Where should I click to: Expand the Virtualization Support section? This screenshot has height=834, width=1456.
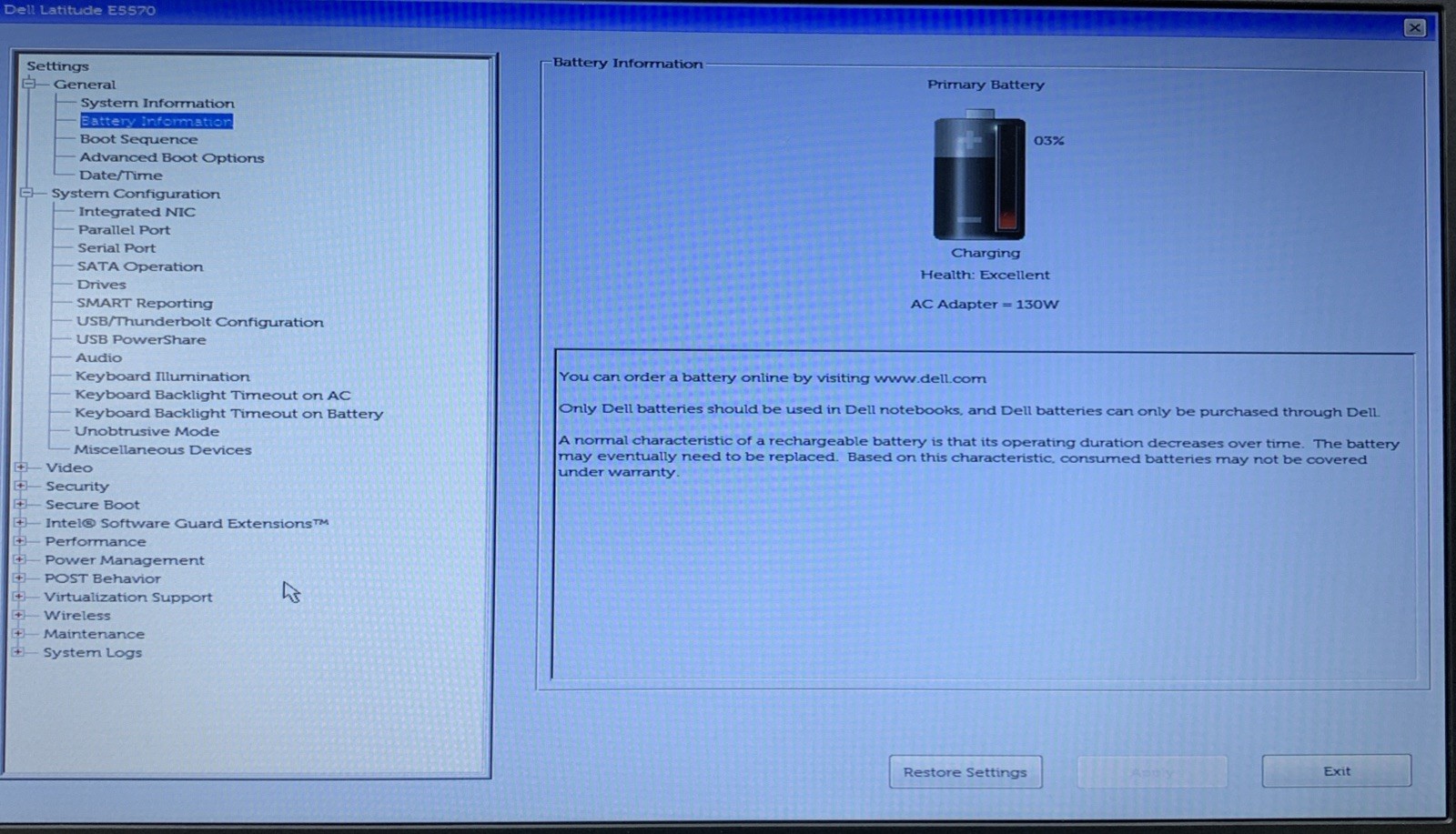pos(19,597)
